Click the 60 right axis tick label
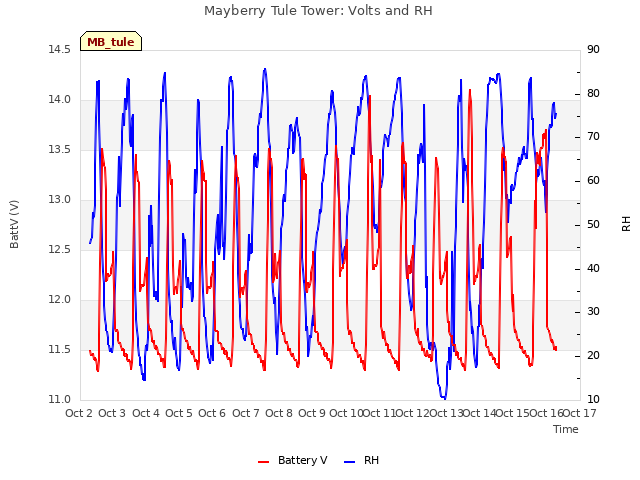640x480 pixels. pos(593,181)
